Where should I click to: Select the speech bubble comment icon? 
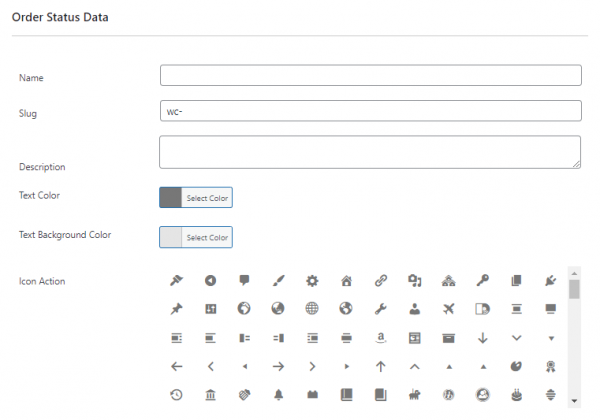click(244, 281)
